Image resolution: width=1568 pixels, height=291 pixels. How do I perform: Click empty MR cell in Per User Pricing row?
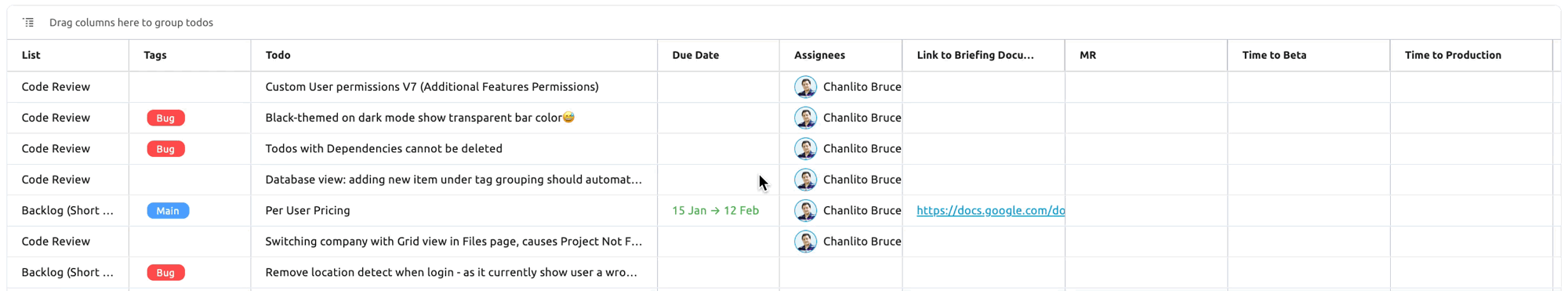(x=1145, y=210)
